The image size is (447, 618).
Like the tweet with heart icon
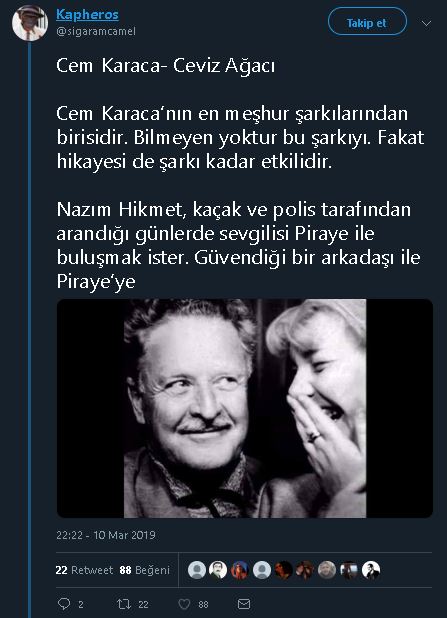tap(184, 604)
